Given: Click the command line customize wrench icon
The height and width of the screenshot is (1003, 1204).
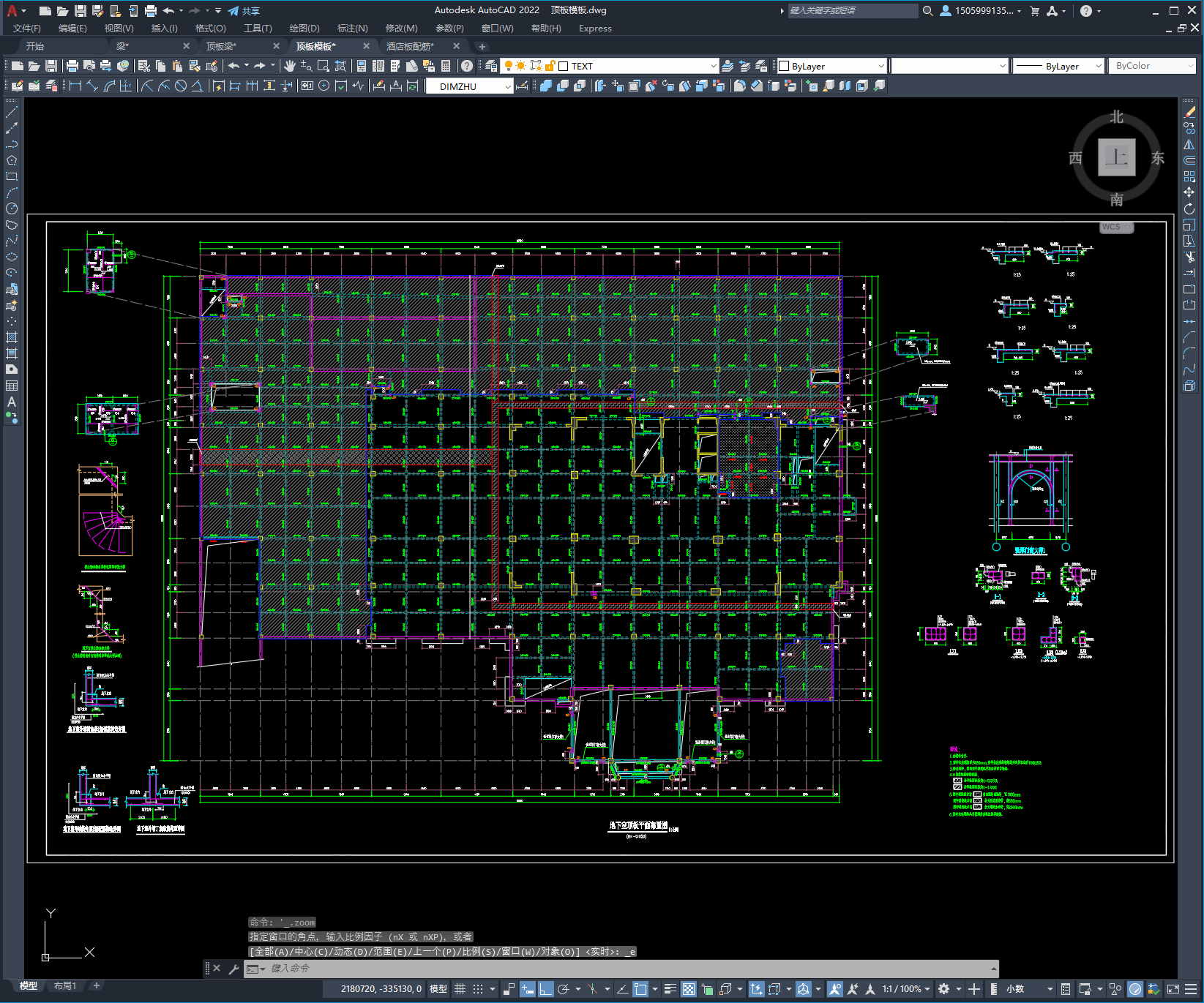Looking at the screenshot, I should 234,969.
